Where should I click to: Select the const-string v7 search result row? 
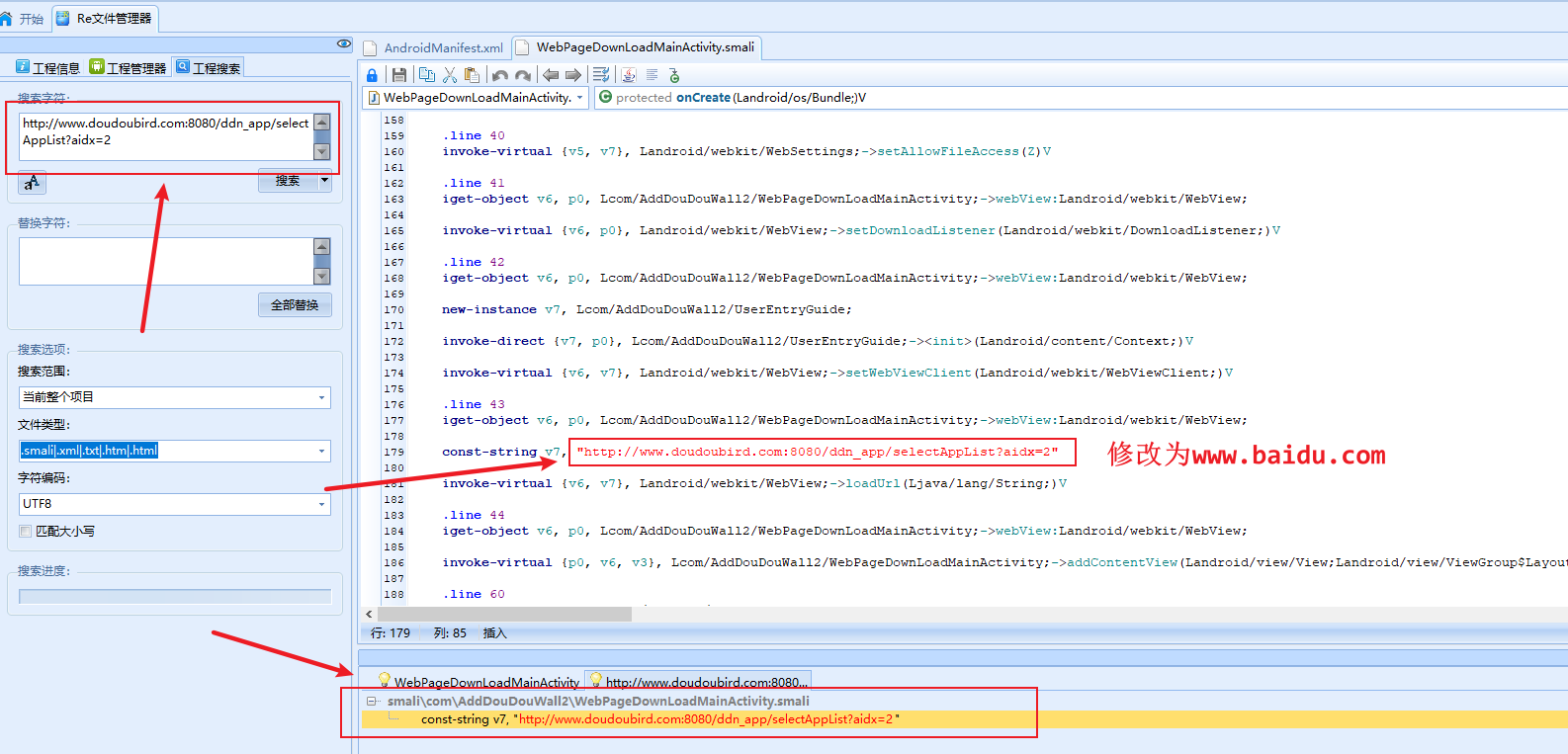pos(964,719)
